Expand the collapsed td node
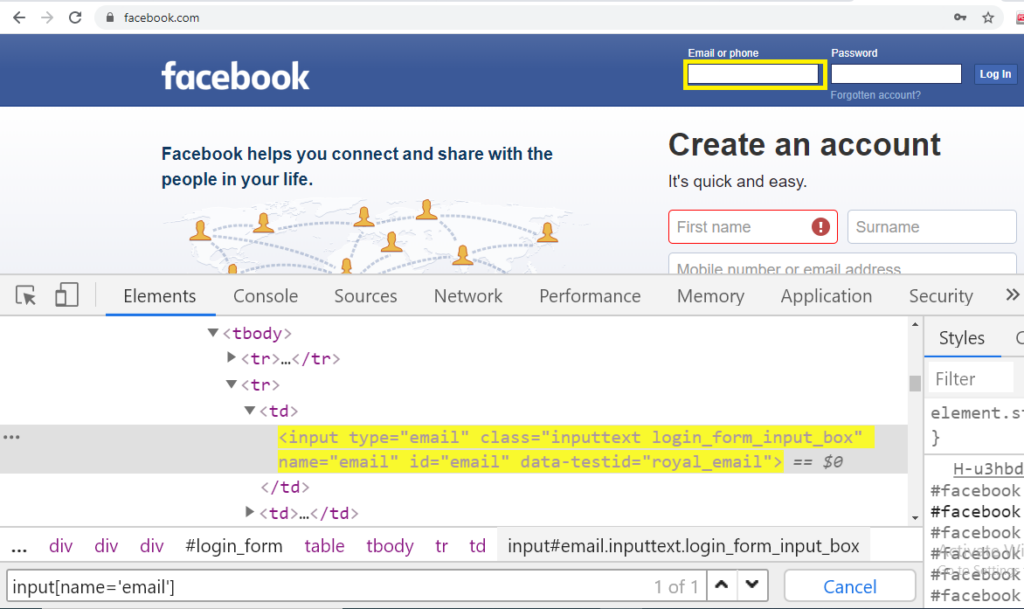This screenshot has width=1024, height=609. click(x=249, y=512)
